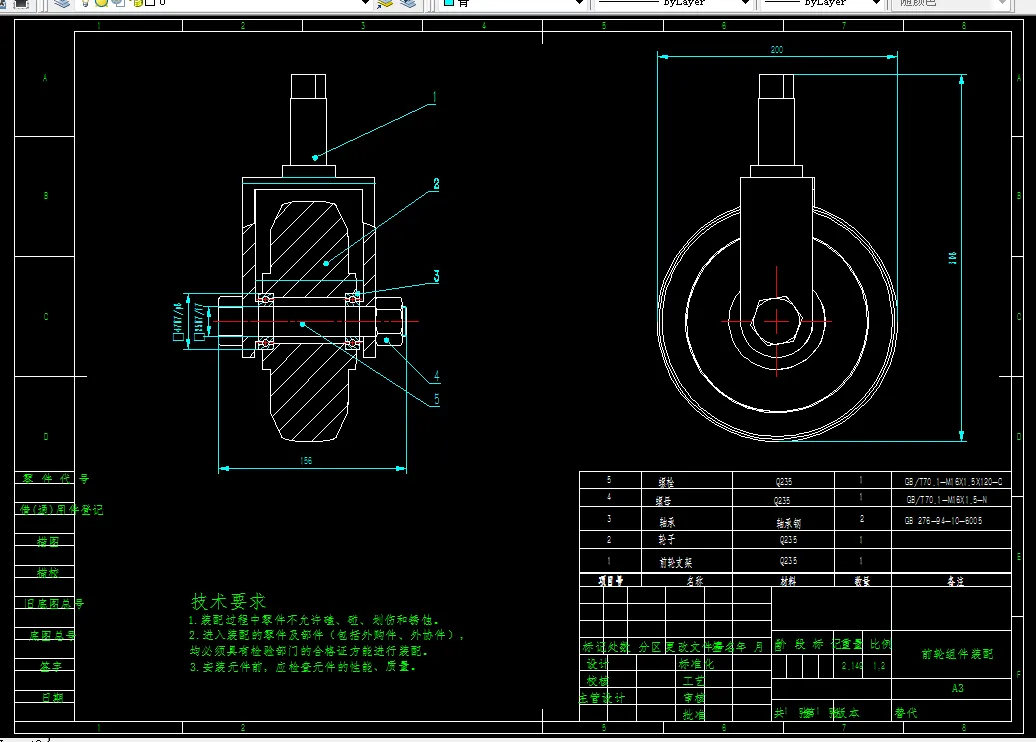Select the vertical 186 height dimension
The width and height of the screenshot is (1036, 742).
pyautogui.click(x=953, y=258)
